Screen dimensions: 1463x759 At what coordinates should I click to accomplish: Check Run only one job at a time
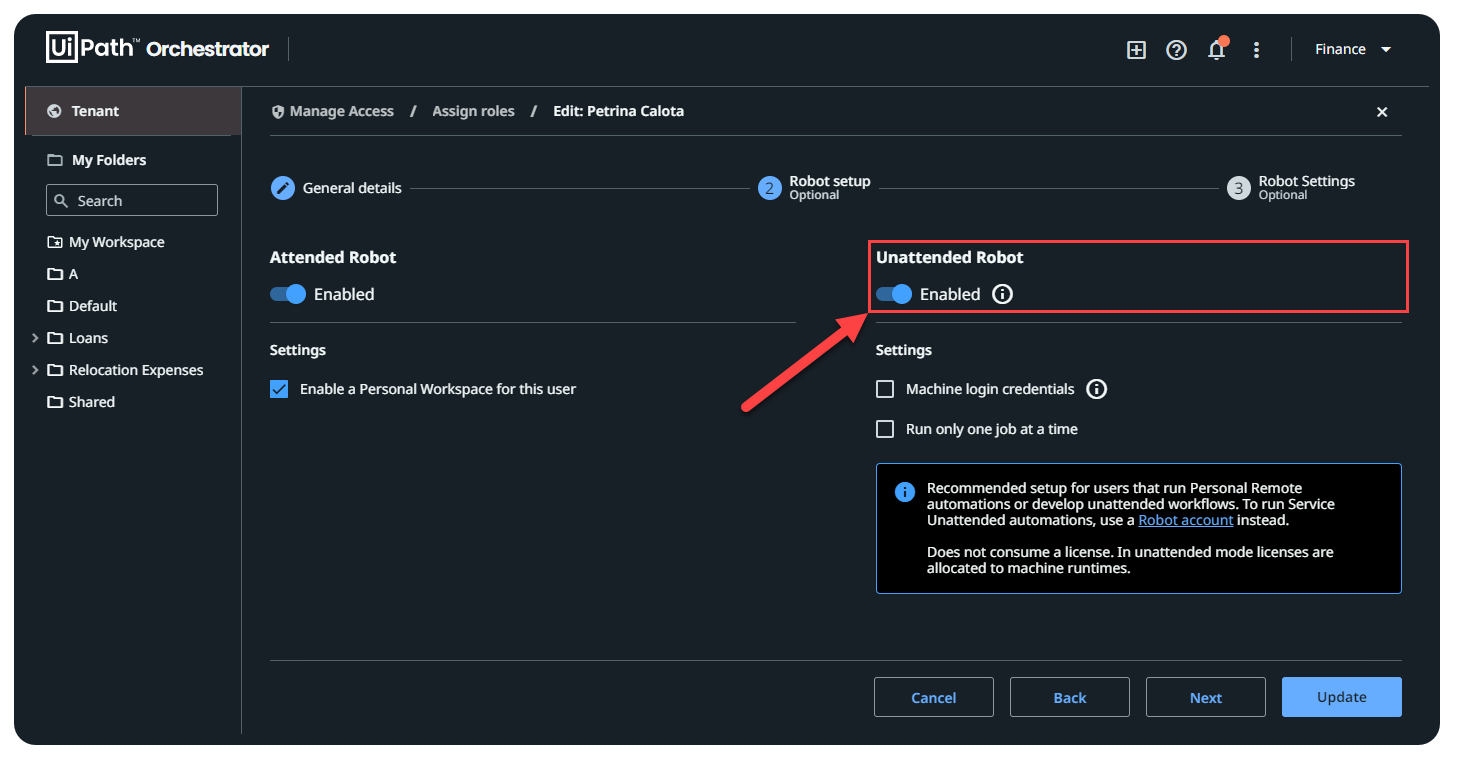[x=885, y=429]
